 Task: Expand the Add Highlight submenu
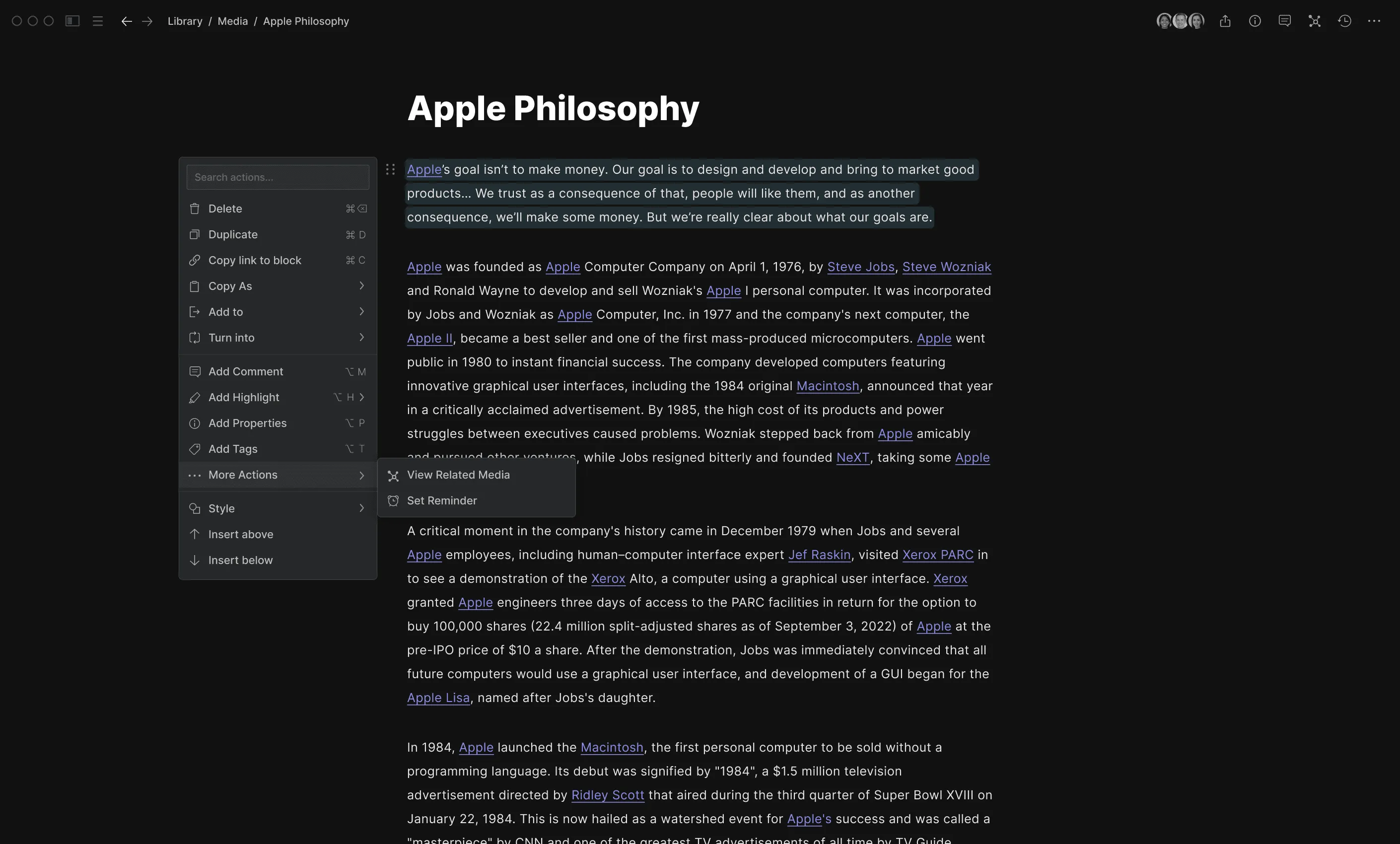point(278,397)
